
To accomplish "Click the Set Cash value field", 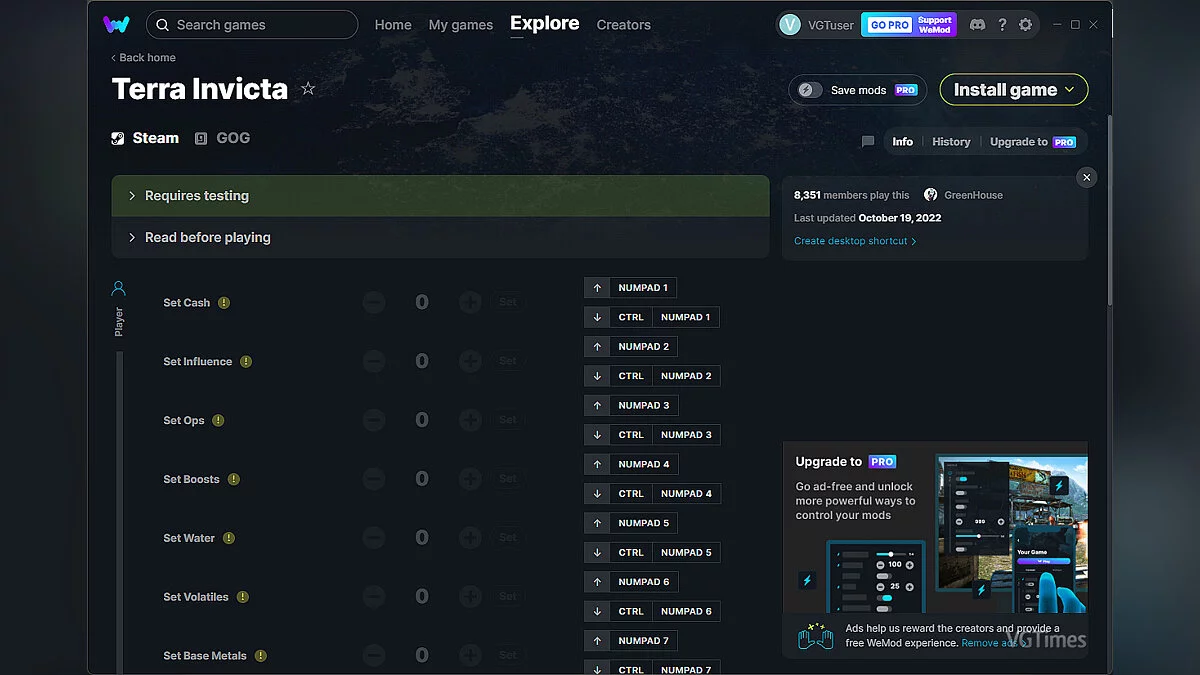I will click(422, 302).
